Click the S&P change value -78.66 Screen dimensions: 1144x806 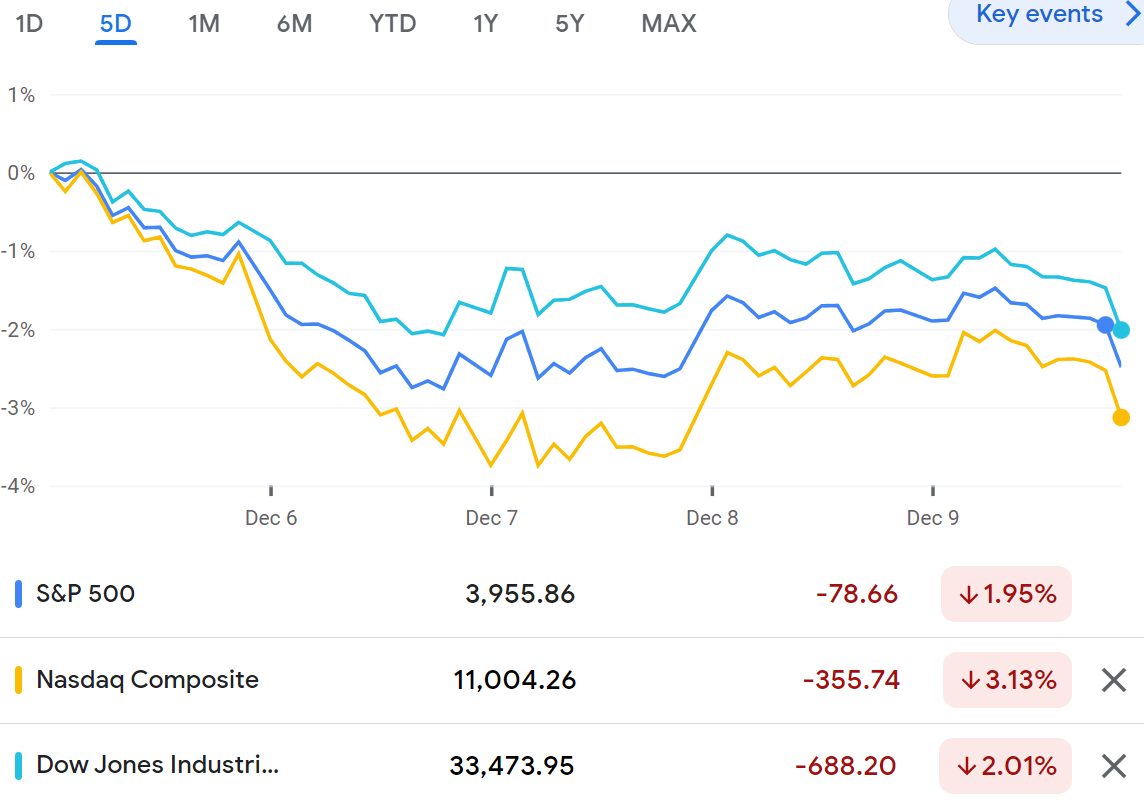pyautogui.click(x=857, y=594)
